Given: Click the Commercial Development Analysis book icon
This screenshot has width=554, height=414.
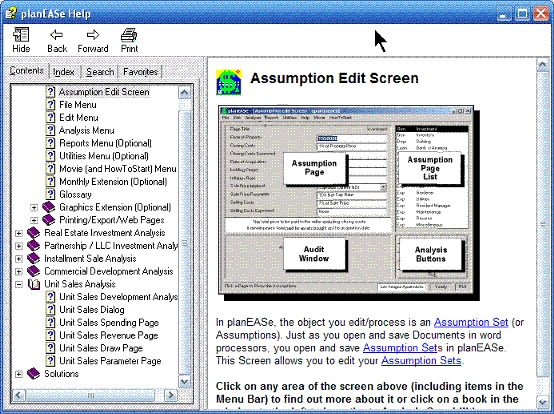Looking at the screenshot, I should [x=34, y=271].
